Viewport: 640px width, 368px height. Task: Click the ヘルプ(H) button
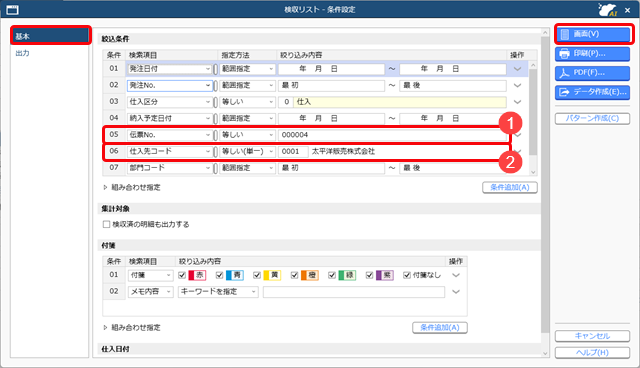click(592, 352)
